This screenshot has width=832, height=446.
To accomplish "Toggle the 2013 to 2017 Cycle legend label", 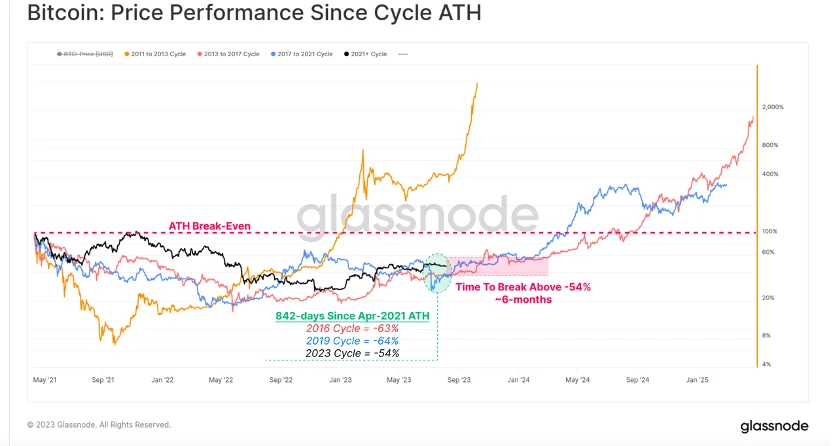I will click(x=235, y=52).
